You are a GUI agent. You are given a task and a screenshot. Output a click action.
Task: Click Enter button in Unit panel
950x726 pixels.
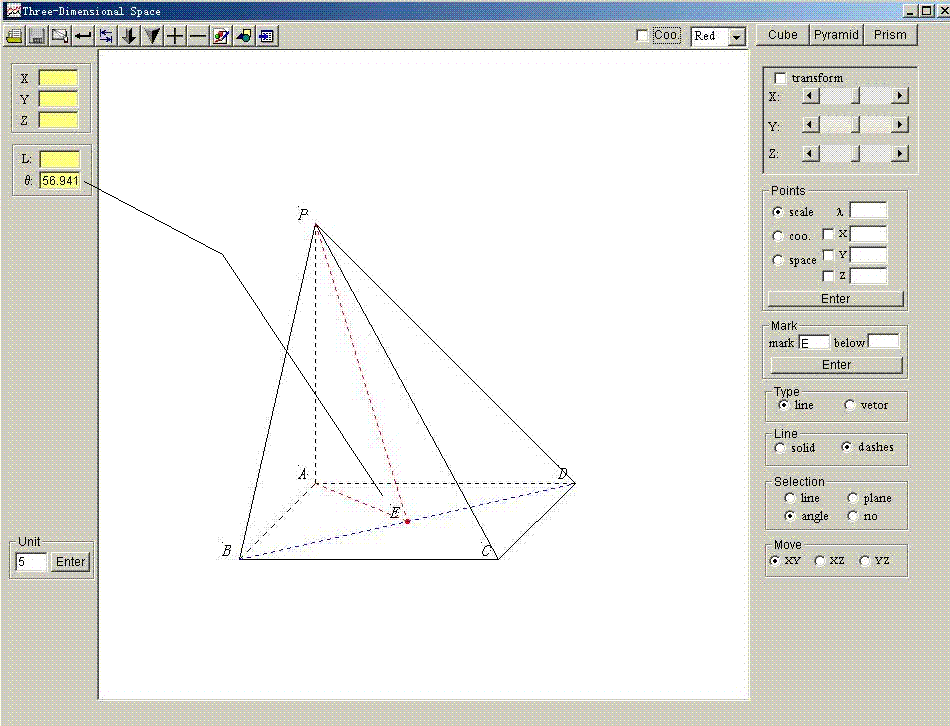(70, 562)
